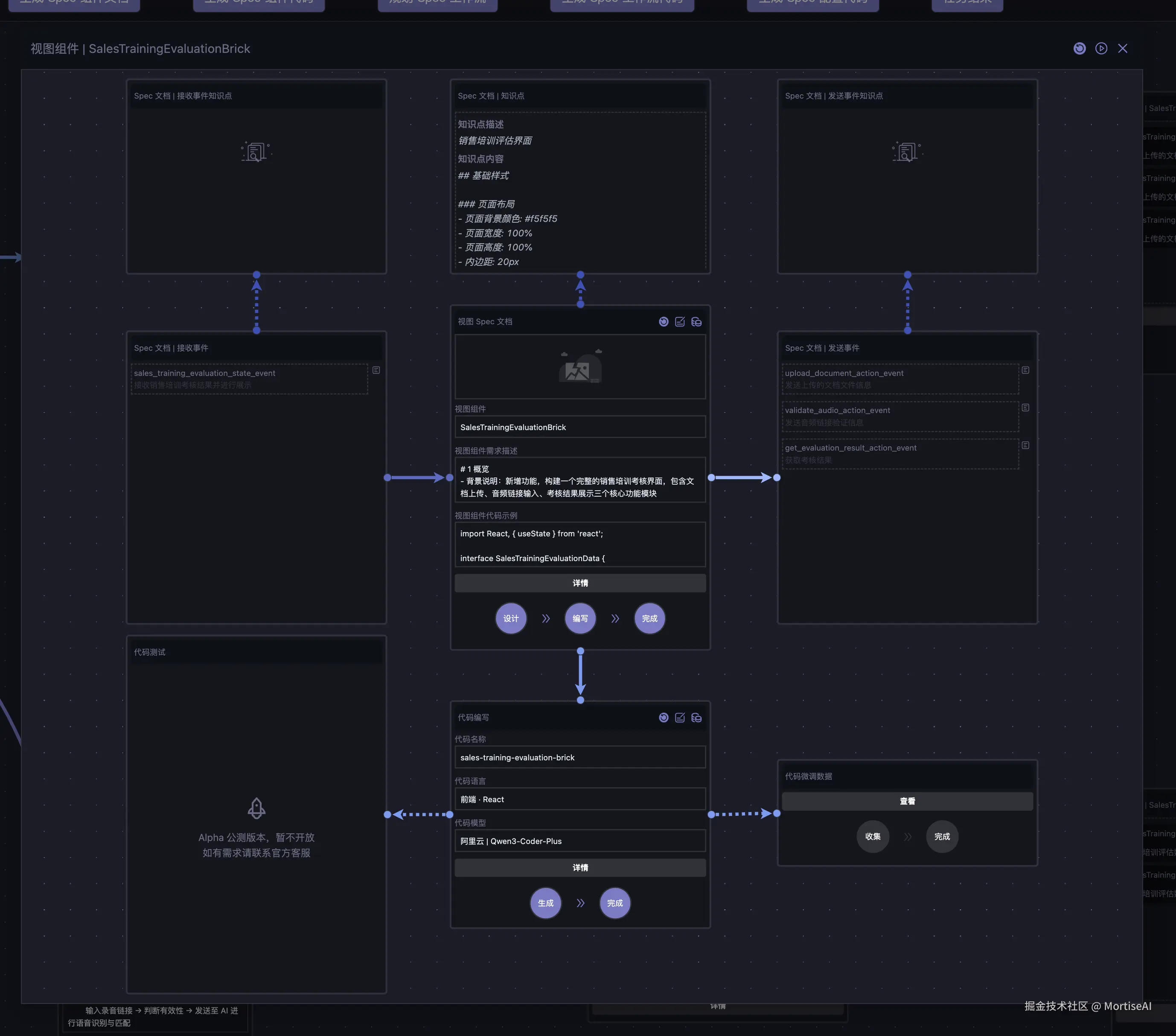The width and height of the screenshot is (1176, 1036).
Task: Click the 视图组件 name input field
Action: 580,427
